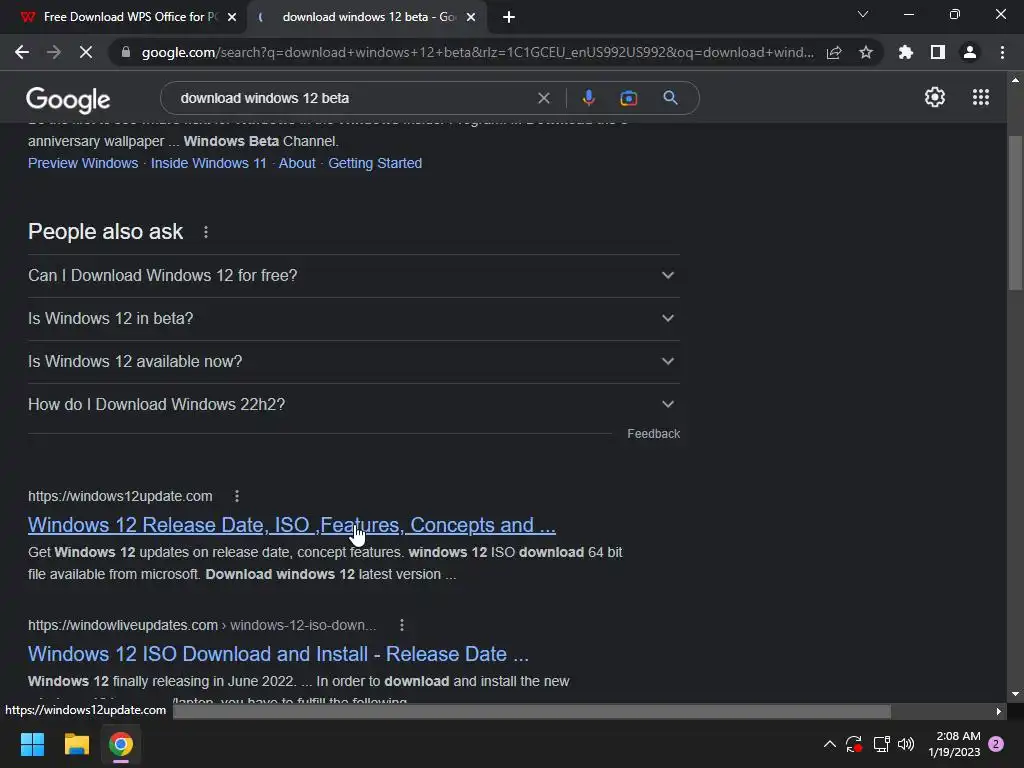Share this page via address bar icon

click(834, 52)
